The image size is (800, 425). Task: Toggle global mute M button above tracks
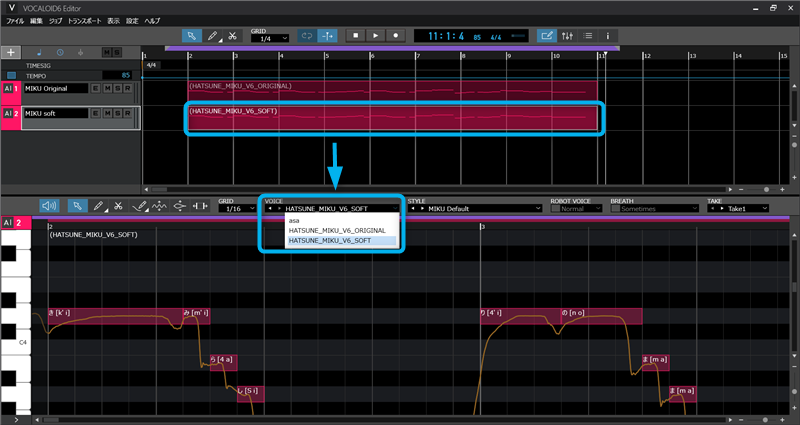(x=107, y=53)
